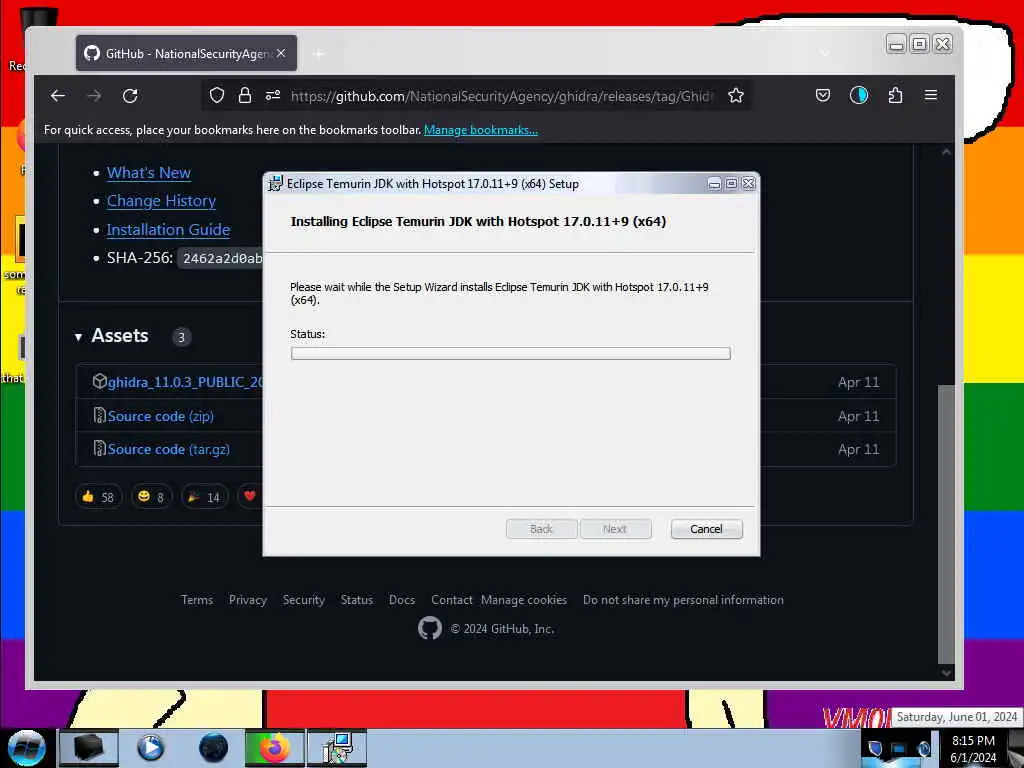Viewport: 1024px width, 768px height.
Task: Click Manage cookies in footer
Action: 524,600
